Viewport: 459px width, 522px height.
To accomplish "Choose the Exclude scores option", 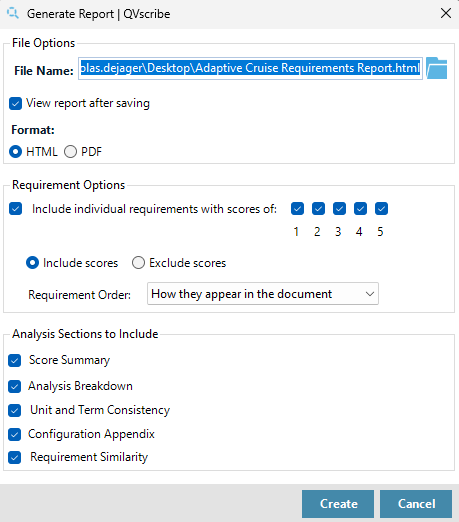I will click(x=138, y=263).
